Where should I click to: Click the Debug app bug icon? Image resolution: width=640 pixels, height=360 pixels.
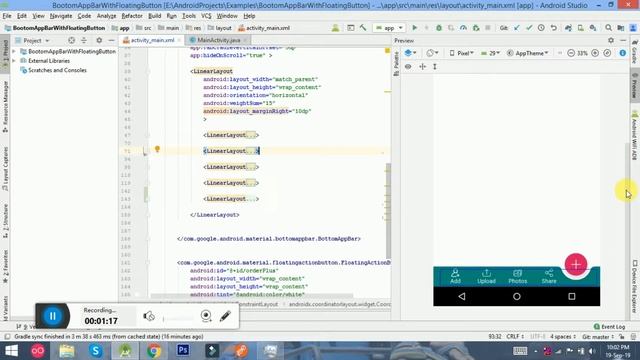pos(439,28)
